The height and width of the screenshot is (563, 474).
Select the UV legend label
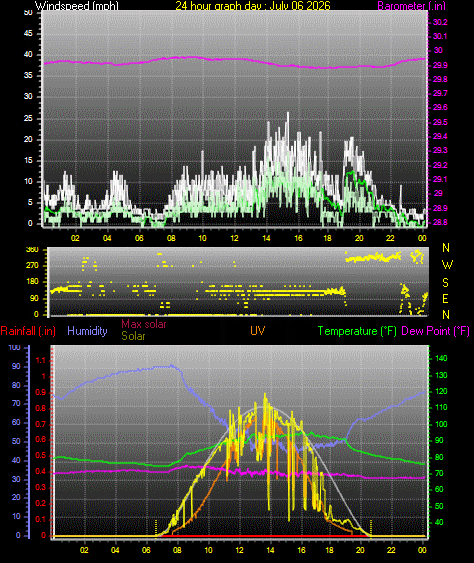(x=258, y=331)
